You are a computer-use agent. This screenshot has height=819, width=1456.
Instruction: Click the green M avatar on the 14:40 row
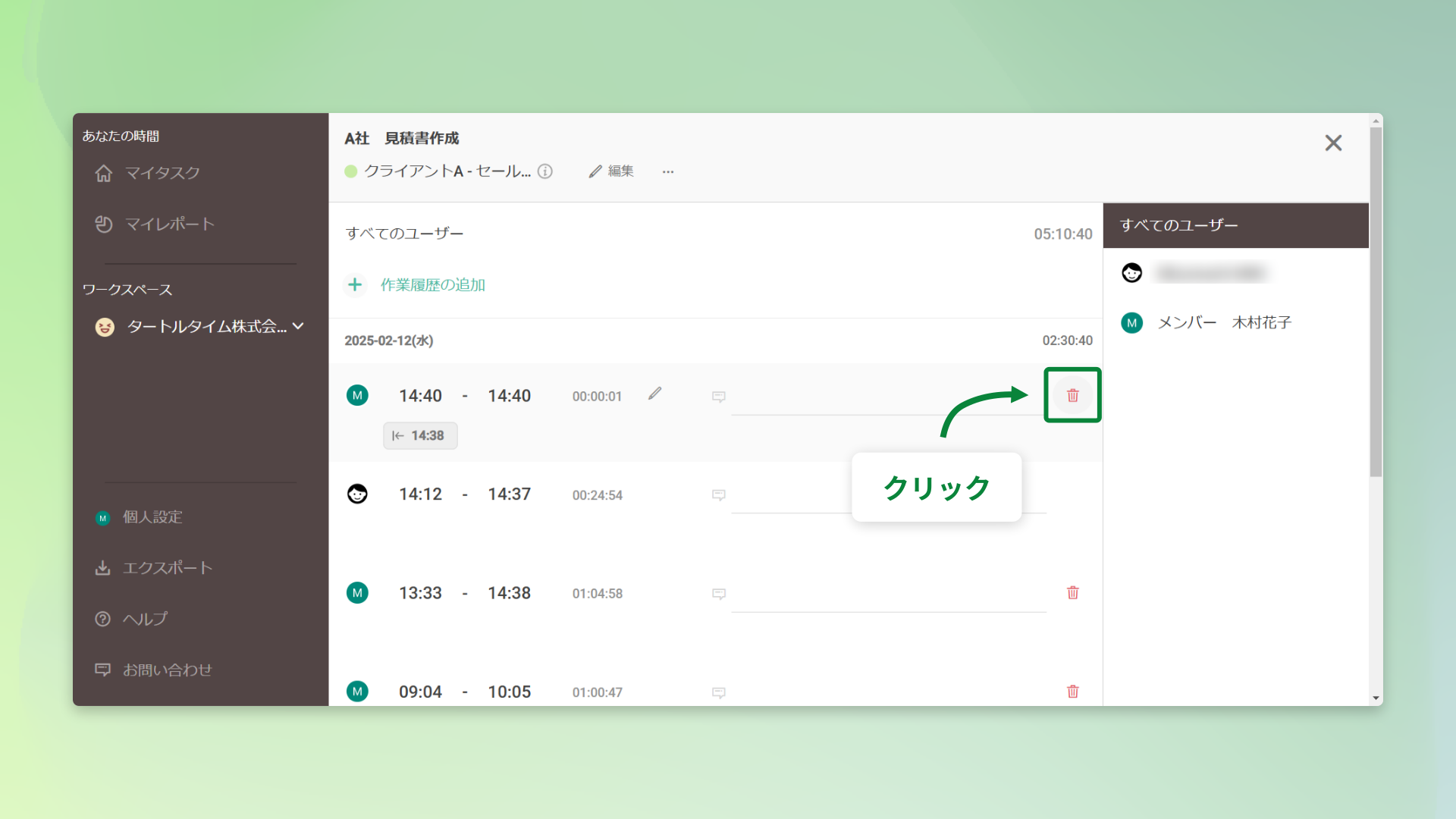[357, 395]
